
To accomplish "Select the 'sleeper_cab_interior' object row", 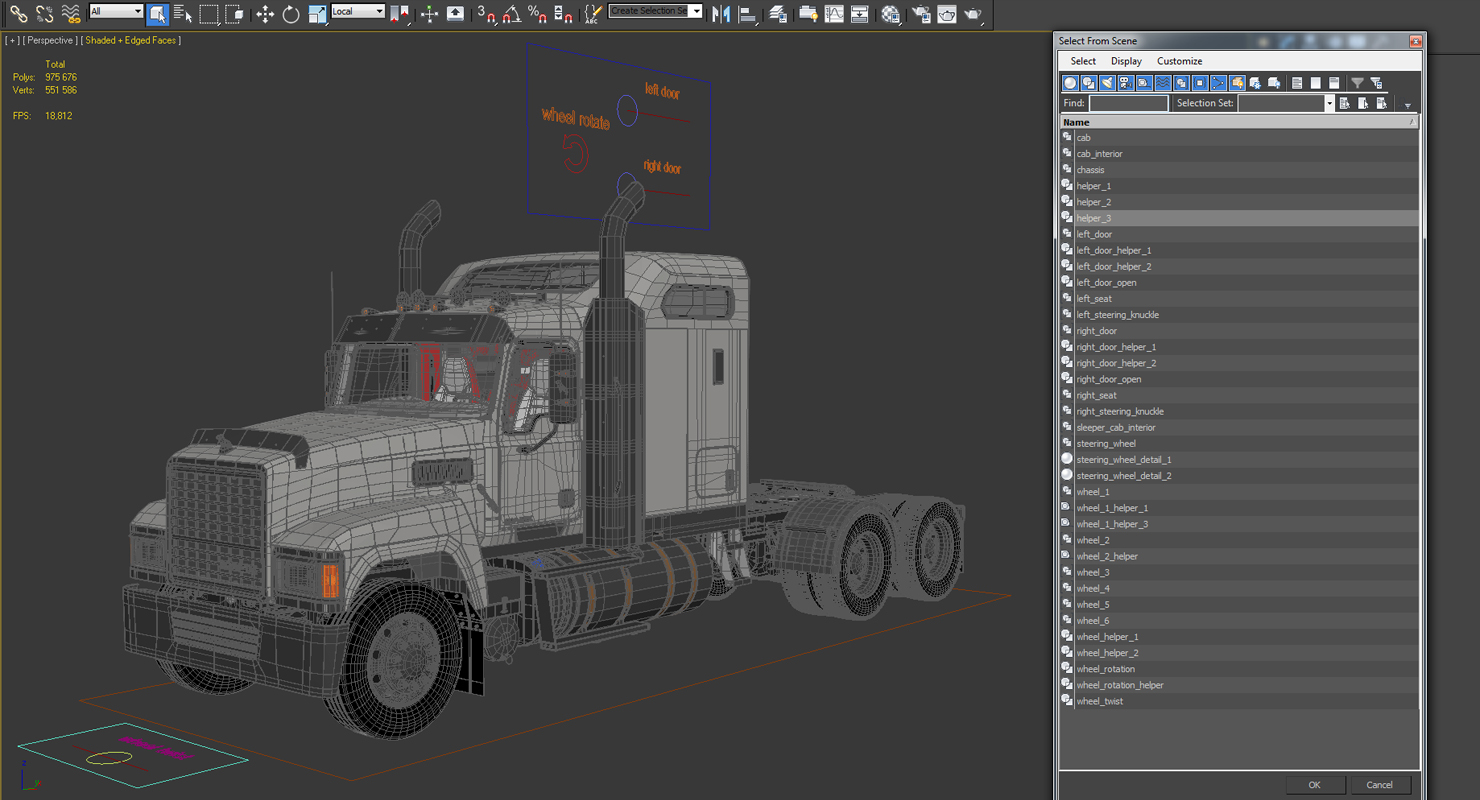I will coord(1239,428).
